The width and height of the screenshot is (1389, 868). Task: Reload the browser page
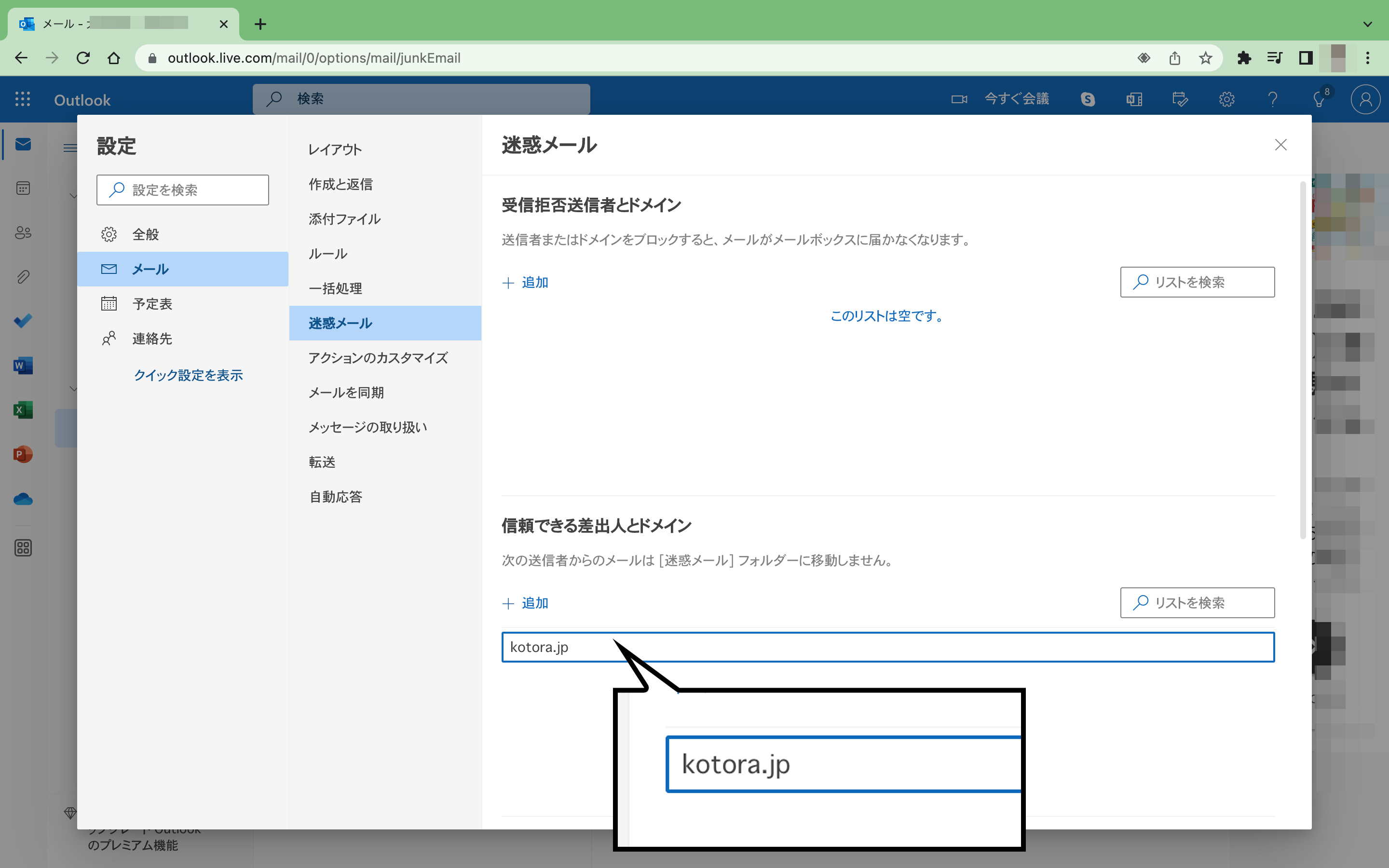click(83, 58)
